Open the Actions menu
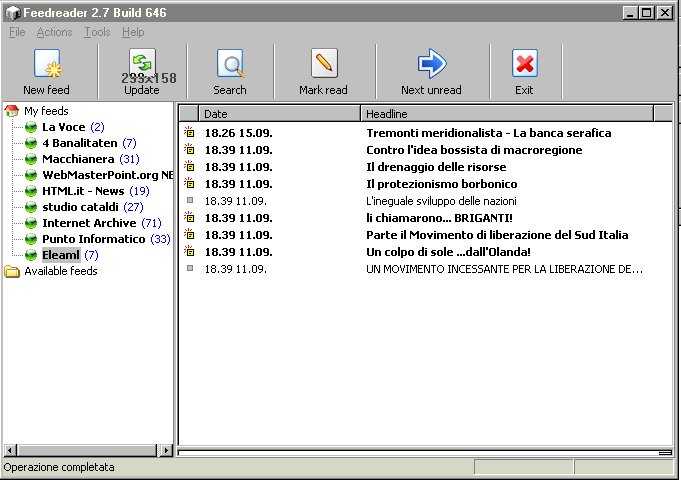 click(x=54, y=32)
